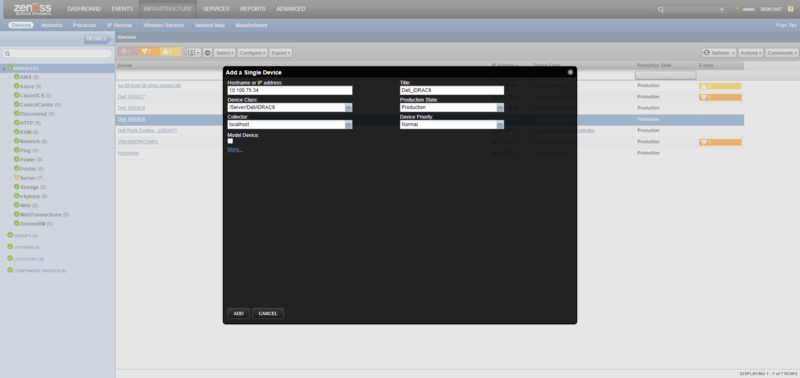Image resolution: width=800 pixels, height=378 pixels.
Task: Click the hclzenoss device row link
Action: tap(128, 153)
